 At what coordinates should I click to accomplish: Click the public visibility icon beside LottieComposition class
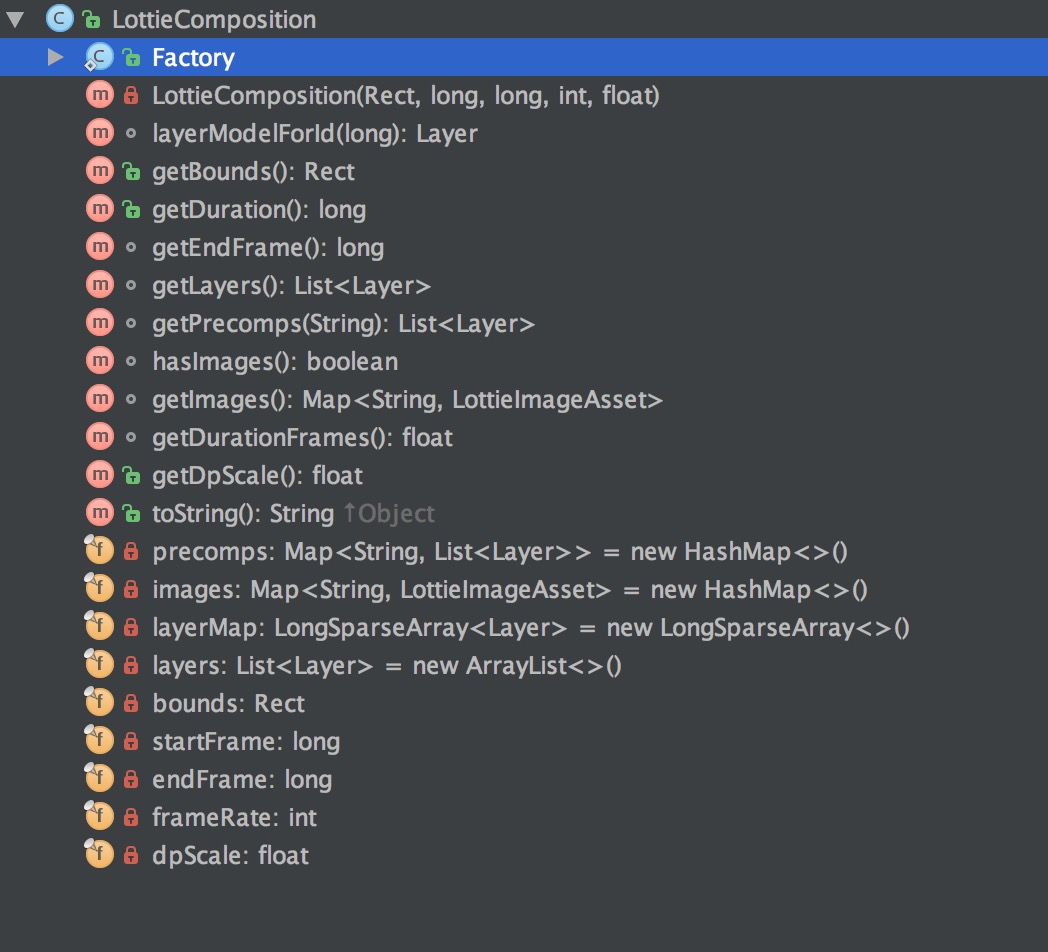(91, 19)
